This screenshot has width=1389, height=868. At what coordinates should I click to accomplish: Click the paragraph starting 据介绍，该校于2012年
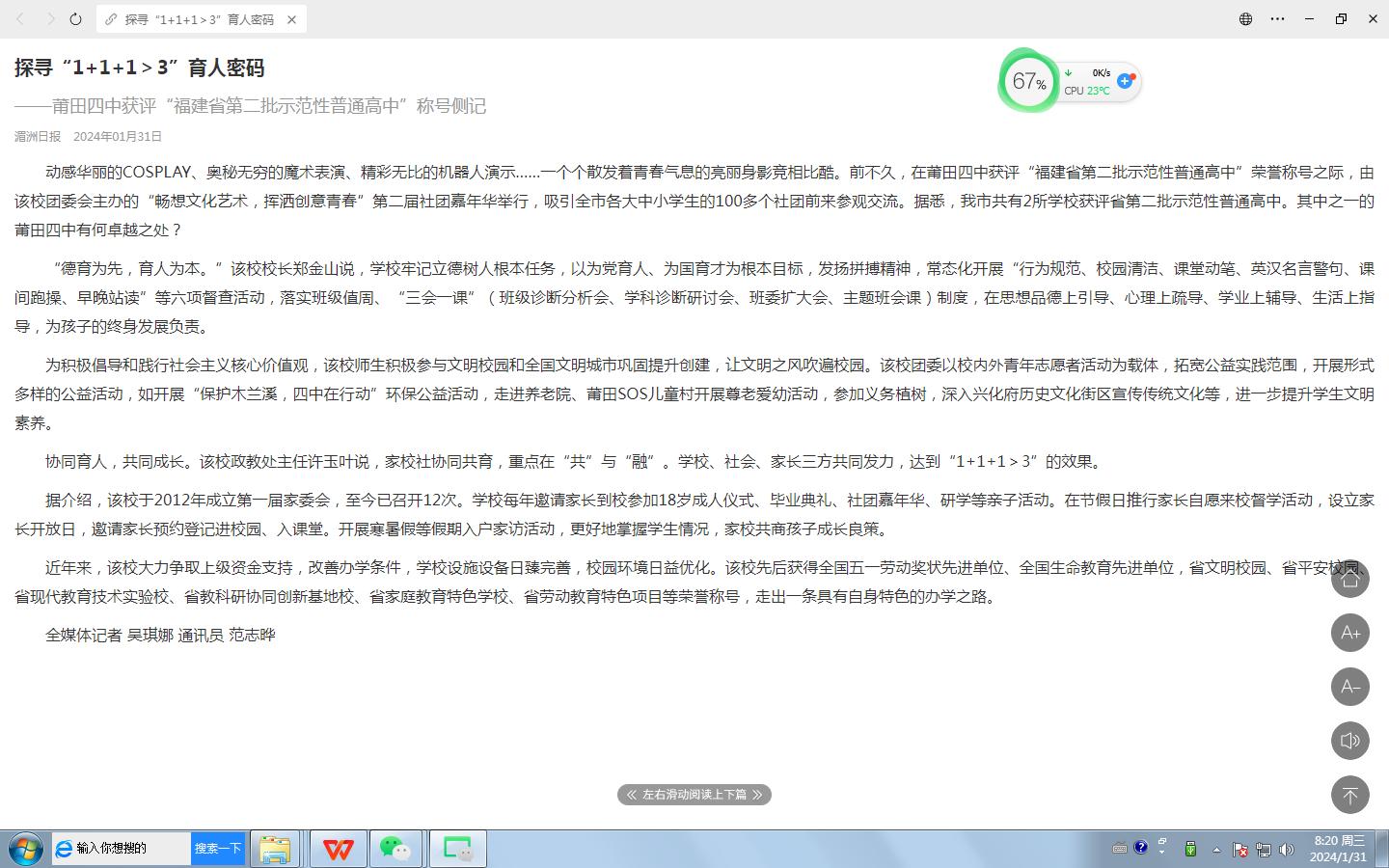pos(694,514)
